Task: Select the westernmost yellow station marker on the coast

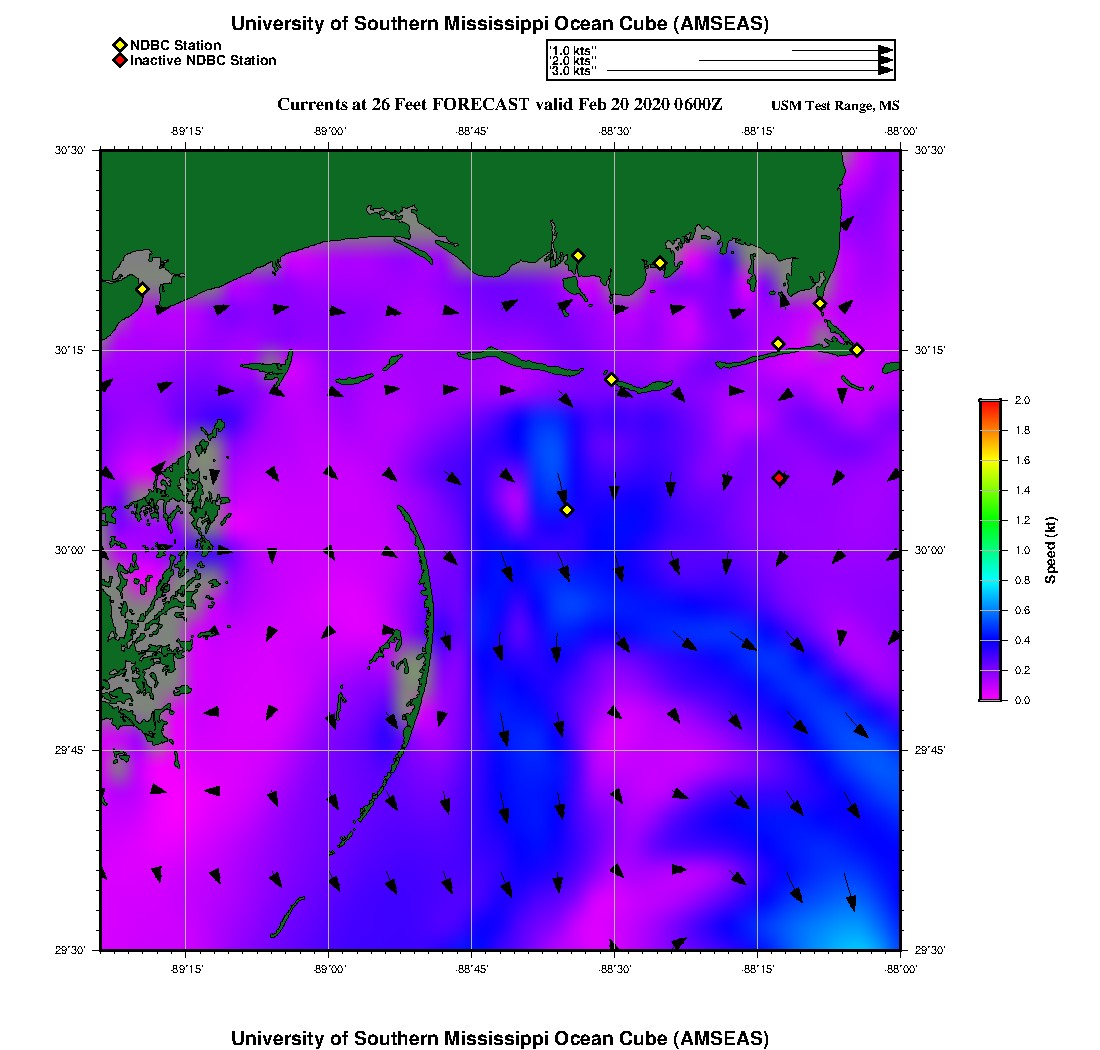Action: click(x=142, y=289)
